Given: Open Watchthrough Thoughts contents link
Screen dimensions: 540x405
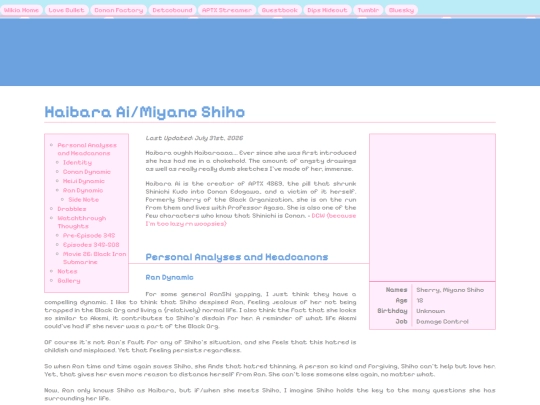Looking at the screenshot, I should 82,222.
